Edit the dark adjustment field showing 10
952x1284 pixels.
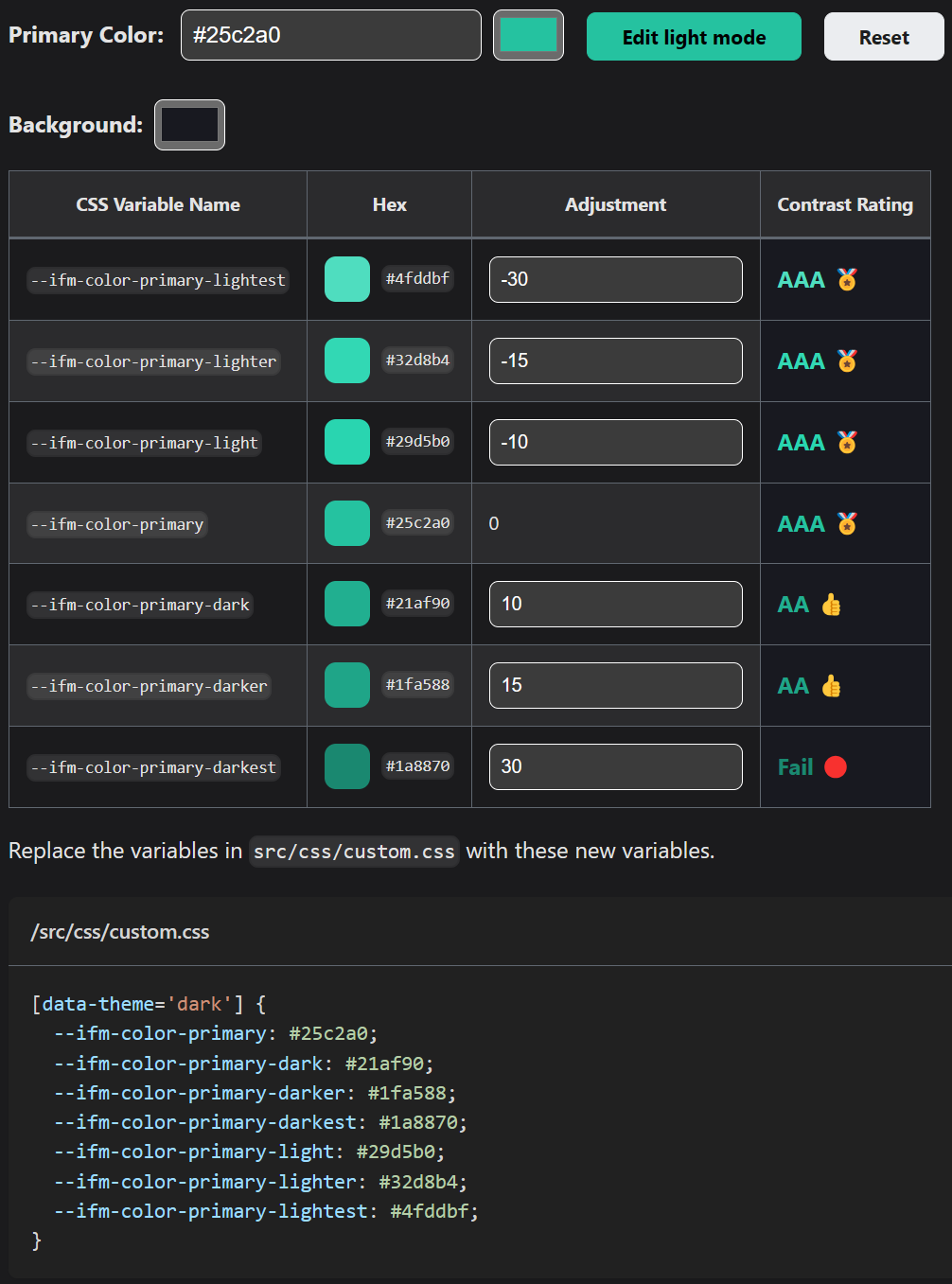pos(615,604)
